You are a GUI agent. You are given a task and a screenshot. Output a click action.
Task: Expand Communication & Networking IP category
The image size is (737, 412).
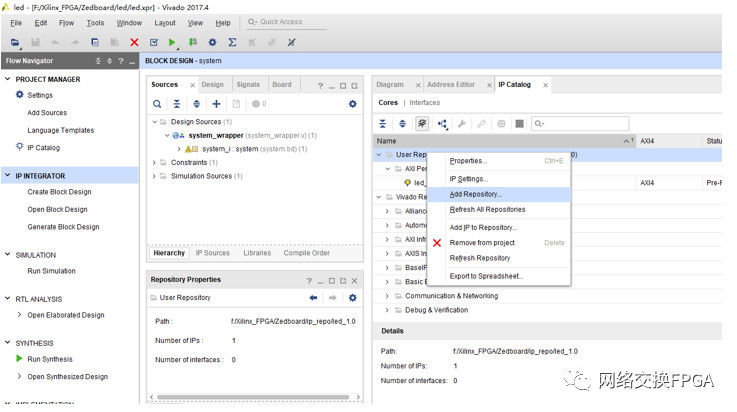(387, 296)
